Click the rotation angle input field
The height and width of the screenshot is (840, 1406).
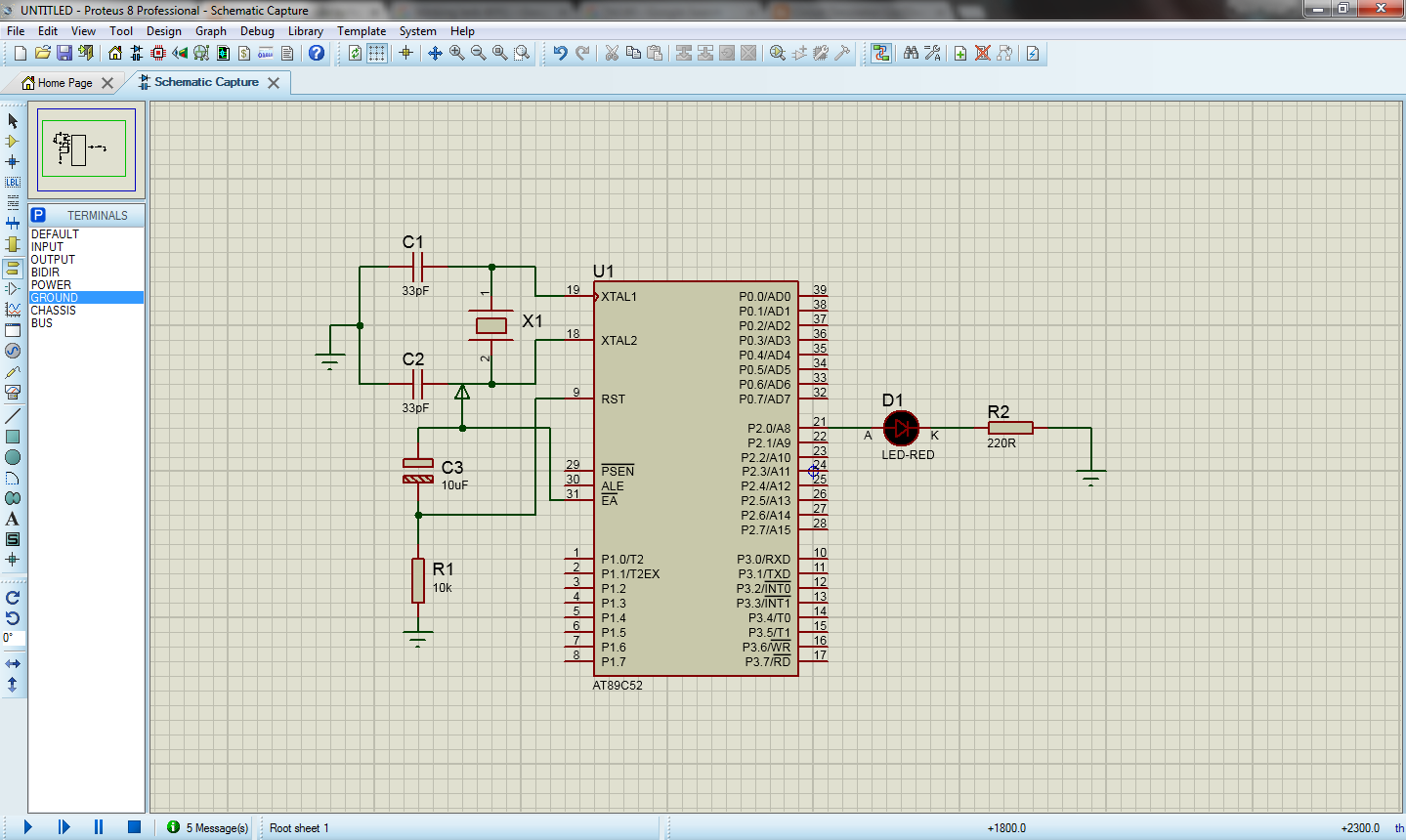13,638
